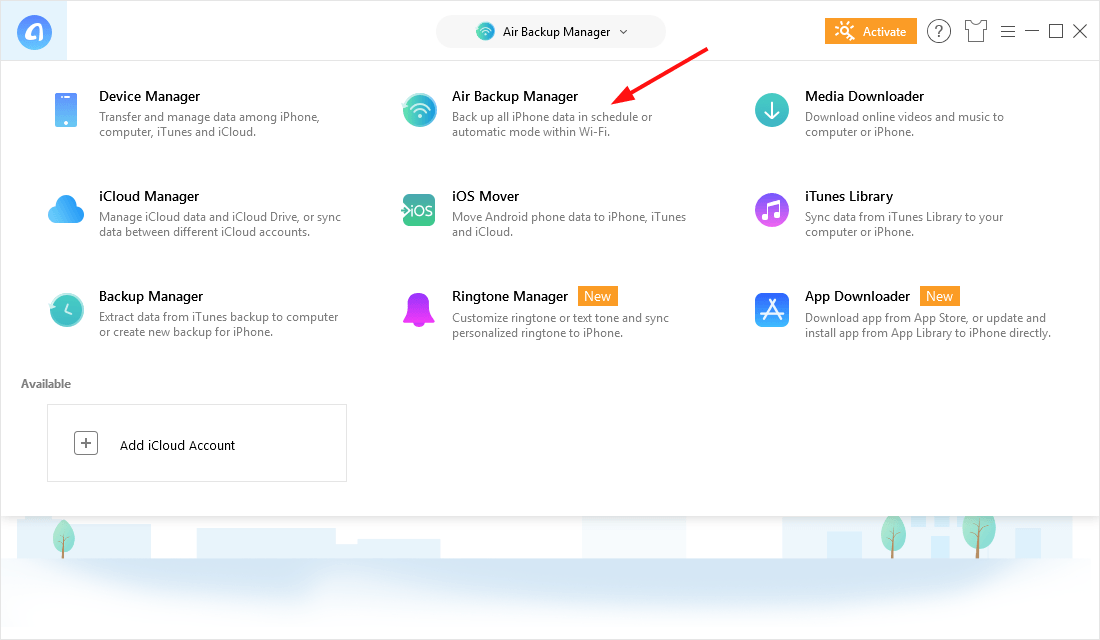Click the Air Backup Manager Wi-Fi icon in the feature grid

click(x=420, y=110)
